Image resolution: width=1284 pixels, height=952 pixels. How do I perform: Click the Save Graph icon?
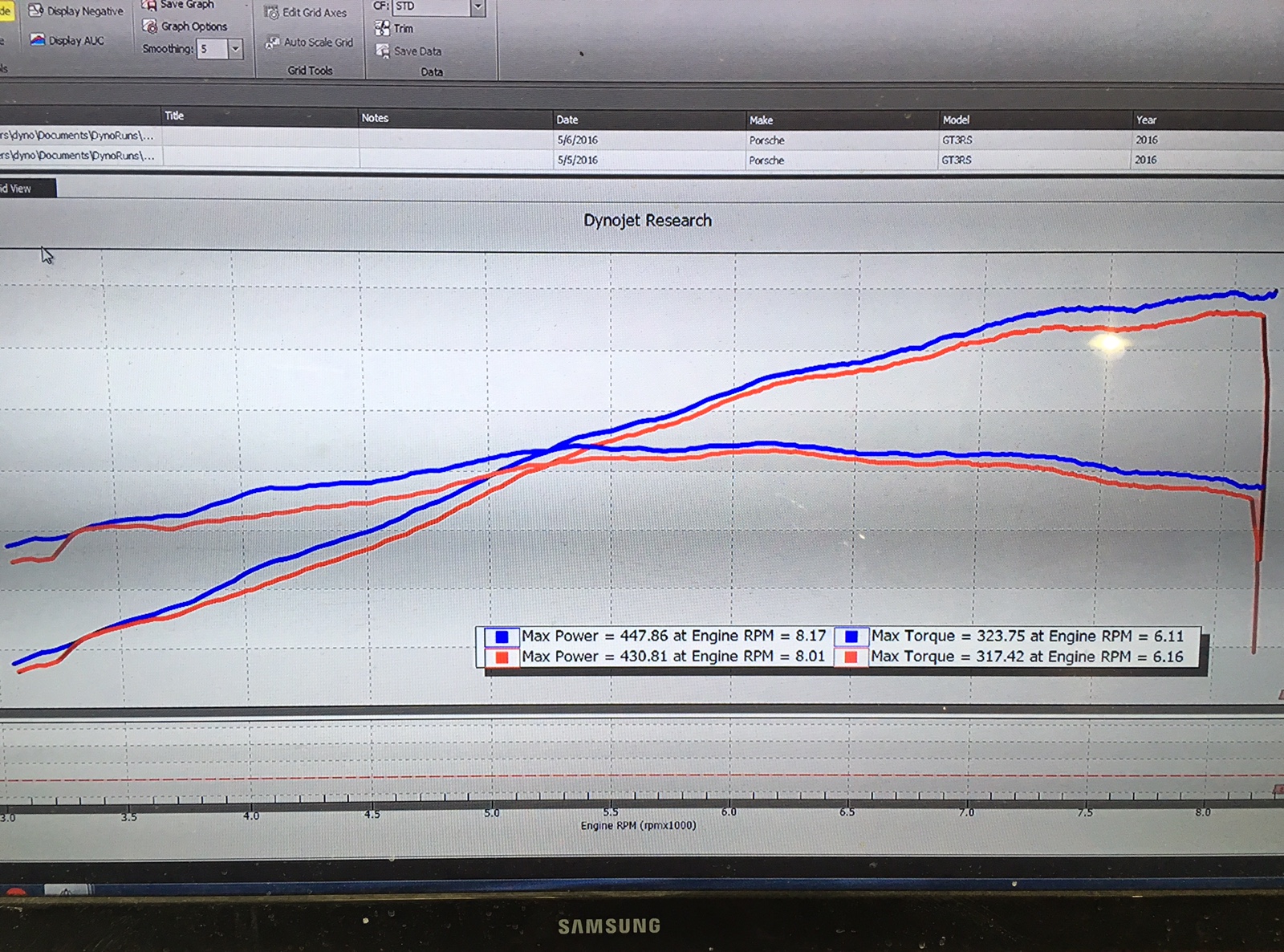point(149,5)
